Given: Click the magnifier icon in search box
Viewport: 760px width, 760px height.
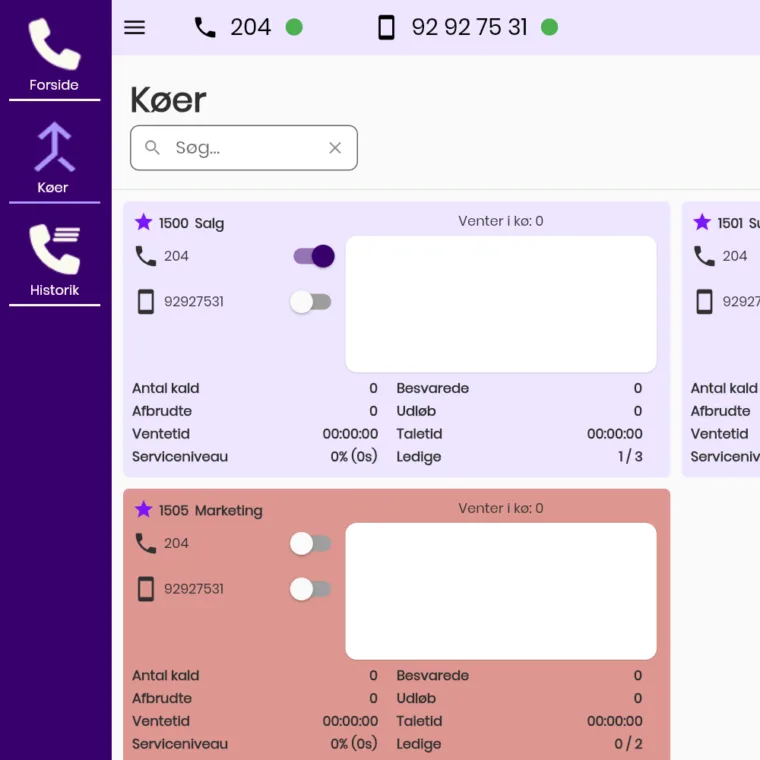Looking at the screenshot, I should pyautogui.click(x=152, y=147).
